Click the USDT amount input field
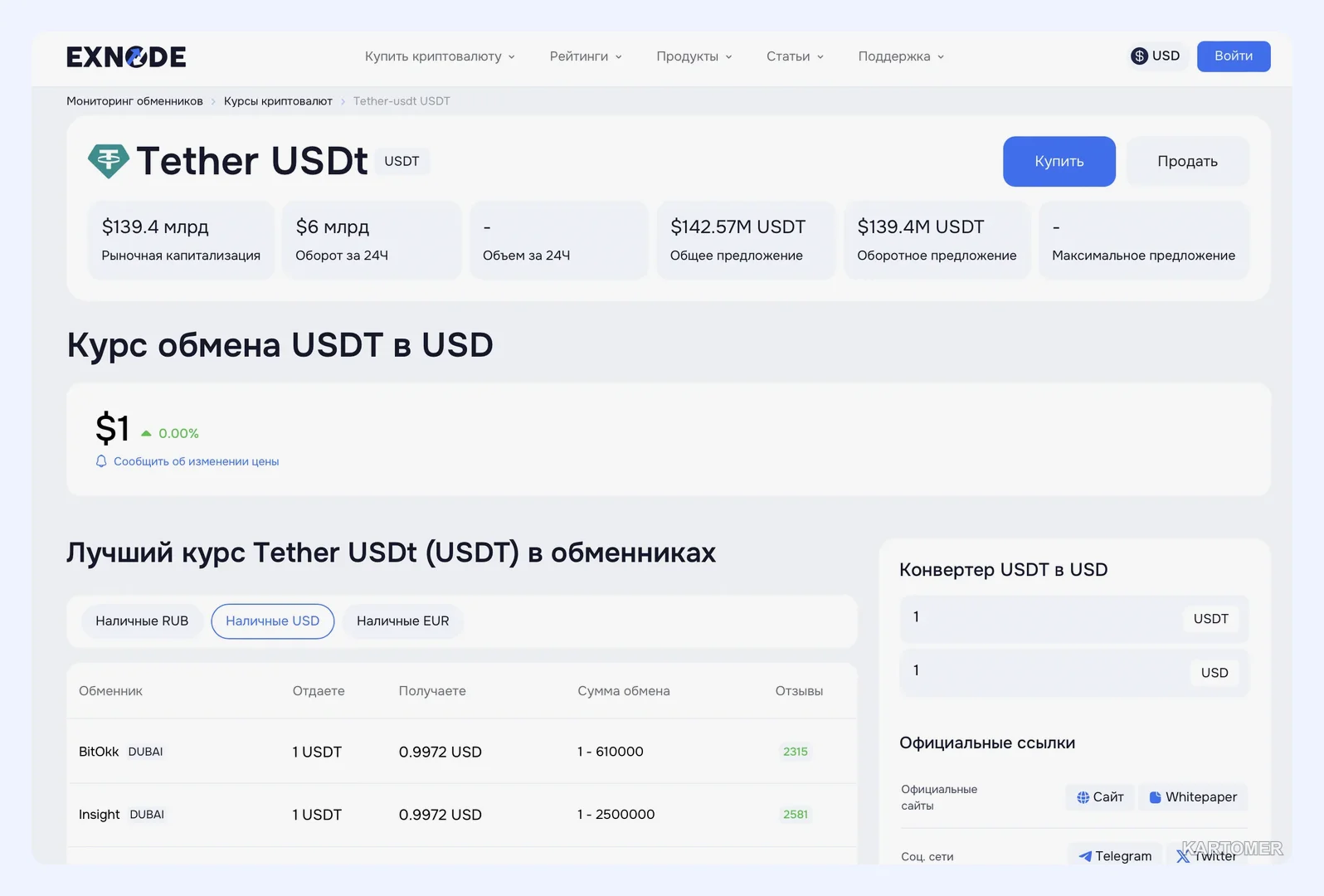Image resolution: width=1324 pixels, height=896 pixels. tap(1073, 619)
